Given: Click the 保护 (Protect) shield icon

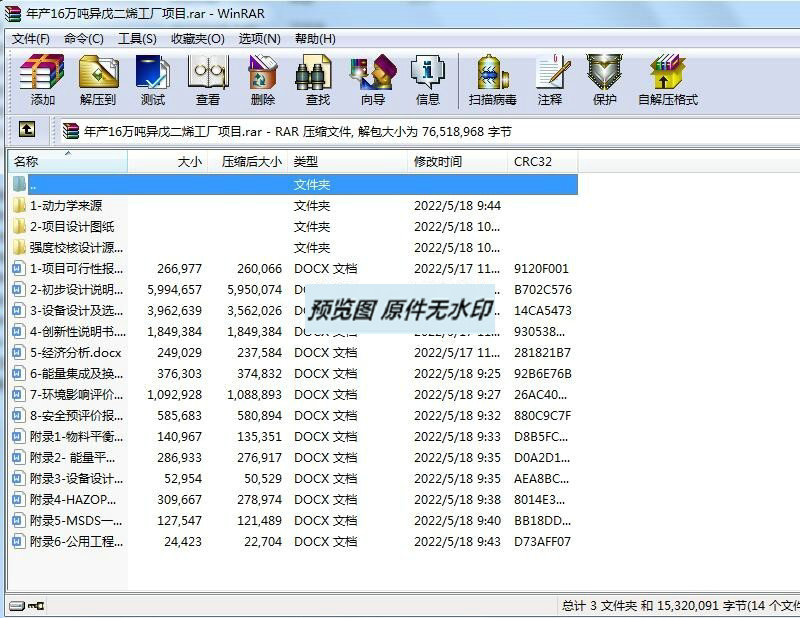Looking at the screenshot, I should [605, 80].
